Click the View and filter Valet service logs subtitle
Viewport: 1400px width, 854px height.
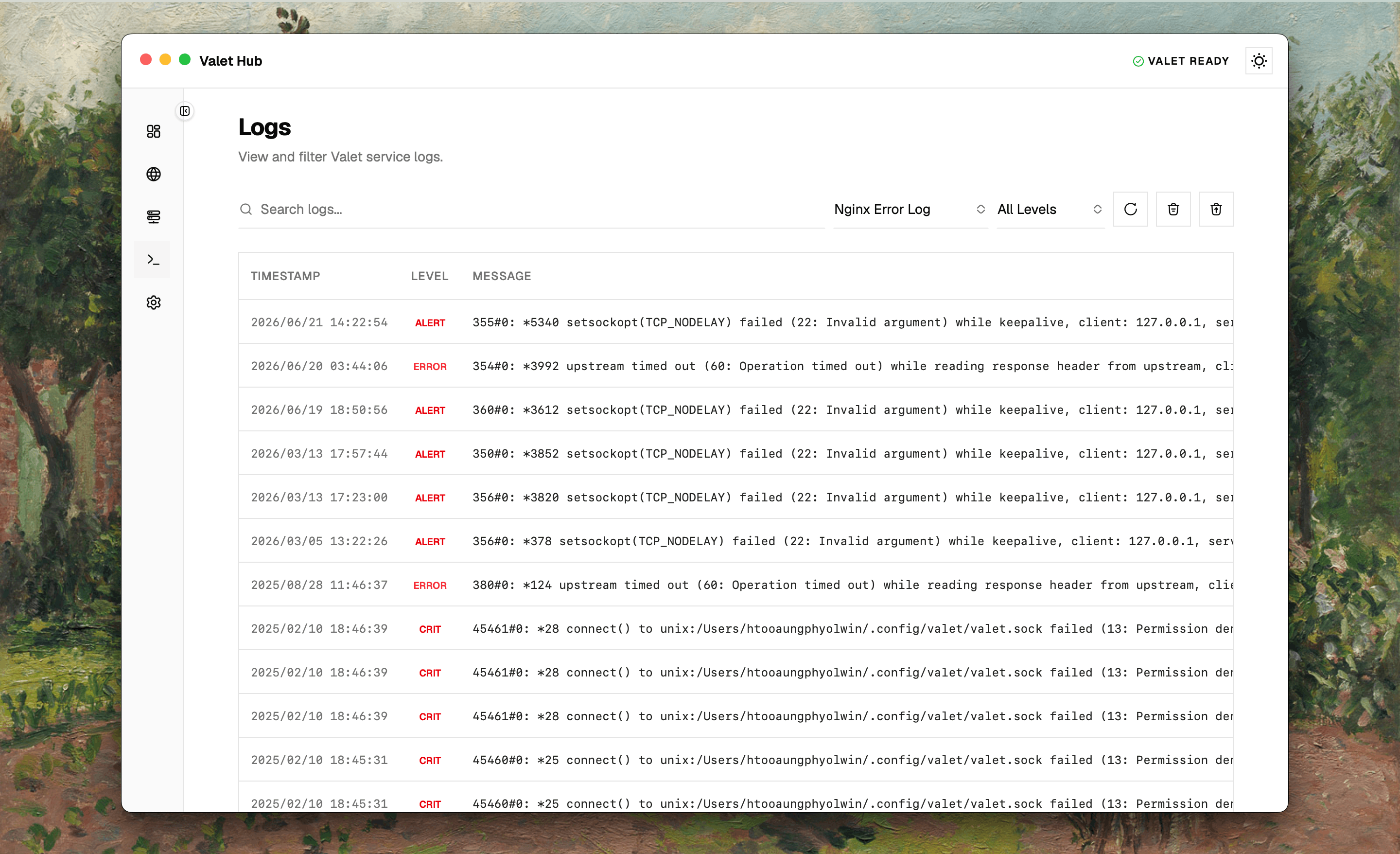340,157
